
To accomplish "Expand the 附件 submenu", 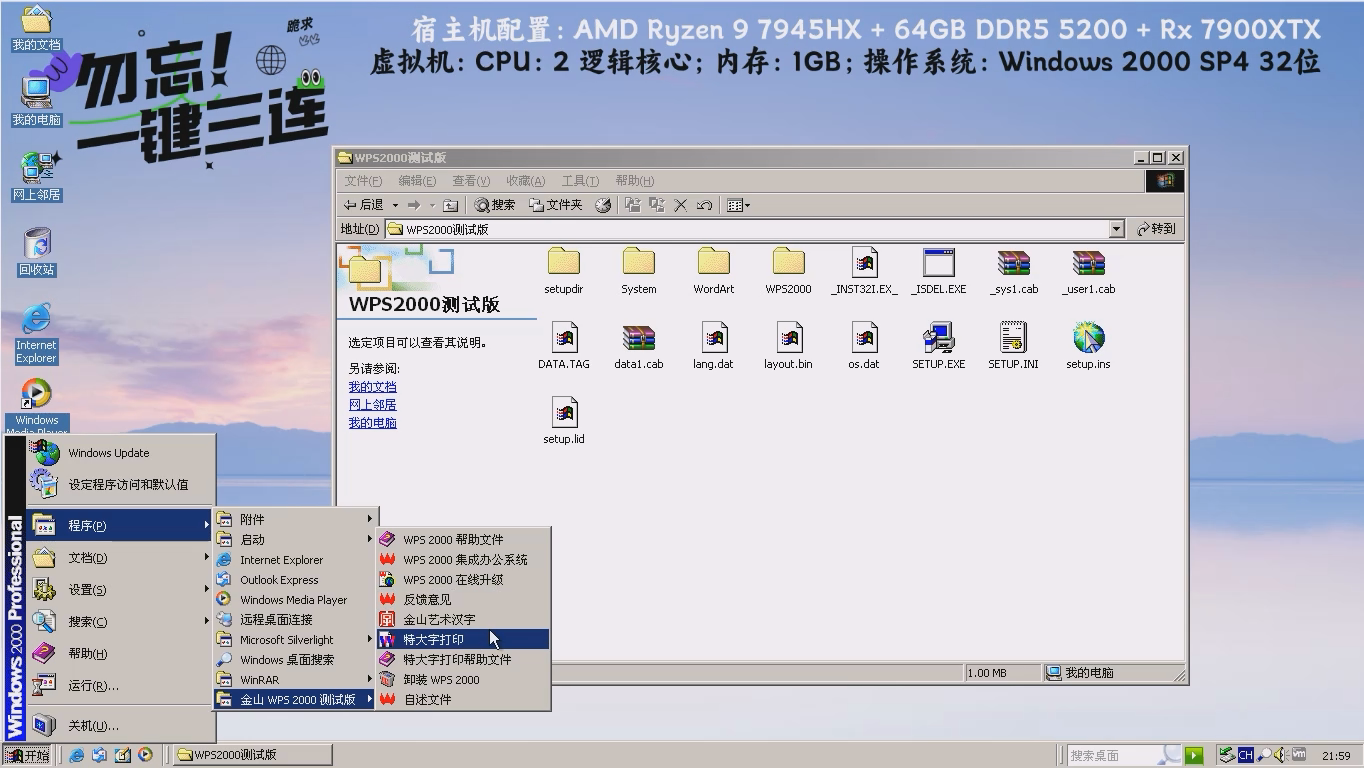I will click(x=297, y=519).
